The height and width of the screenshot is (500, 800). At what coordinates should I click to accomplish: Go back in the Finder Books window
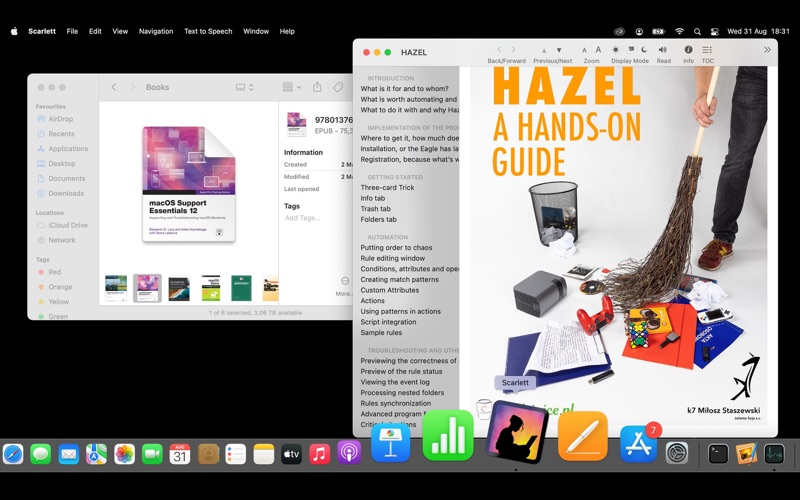pyautogui.click(x=114, y=87)
